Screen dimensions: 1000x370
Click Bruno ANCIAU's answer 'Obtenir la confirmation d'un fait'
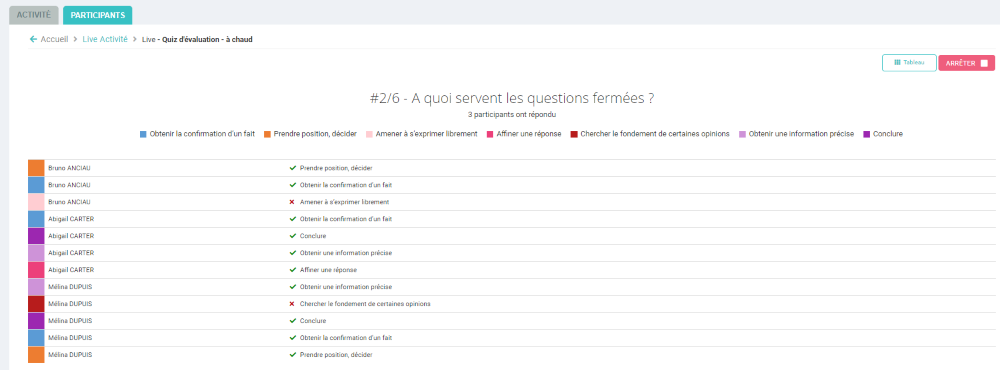click(x=346, y=185)
